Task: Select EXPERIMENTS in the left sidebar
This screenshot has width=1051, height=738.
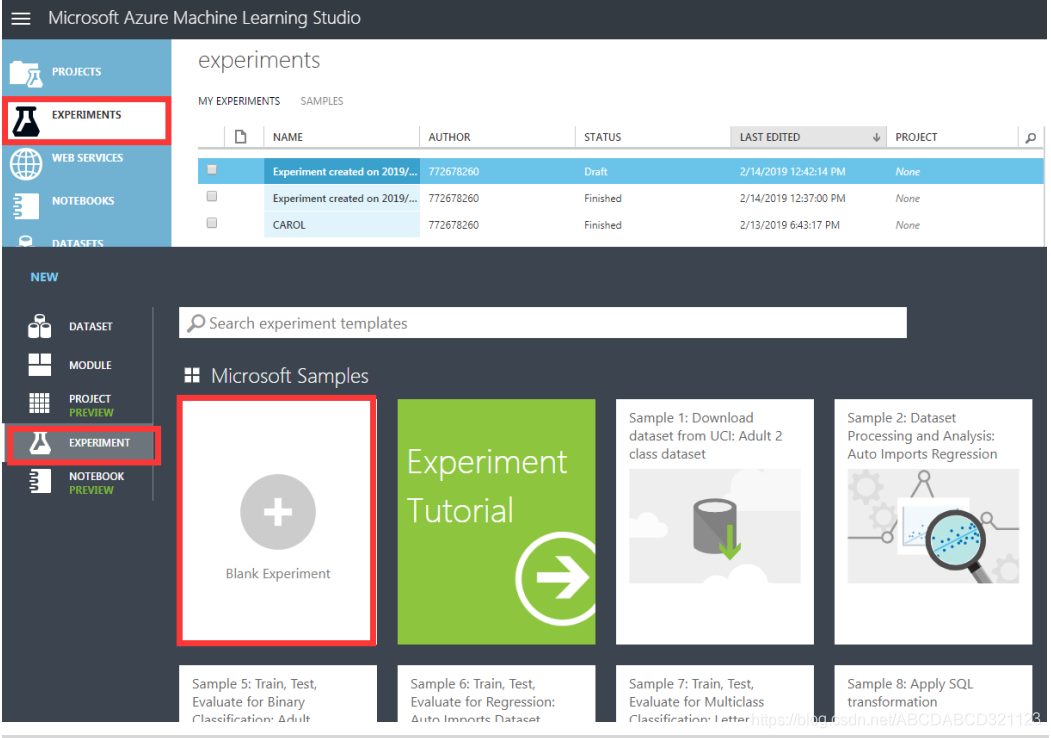Action: [x=86, y=115]
